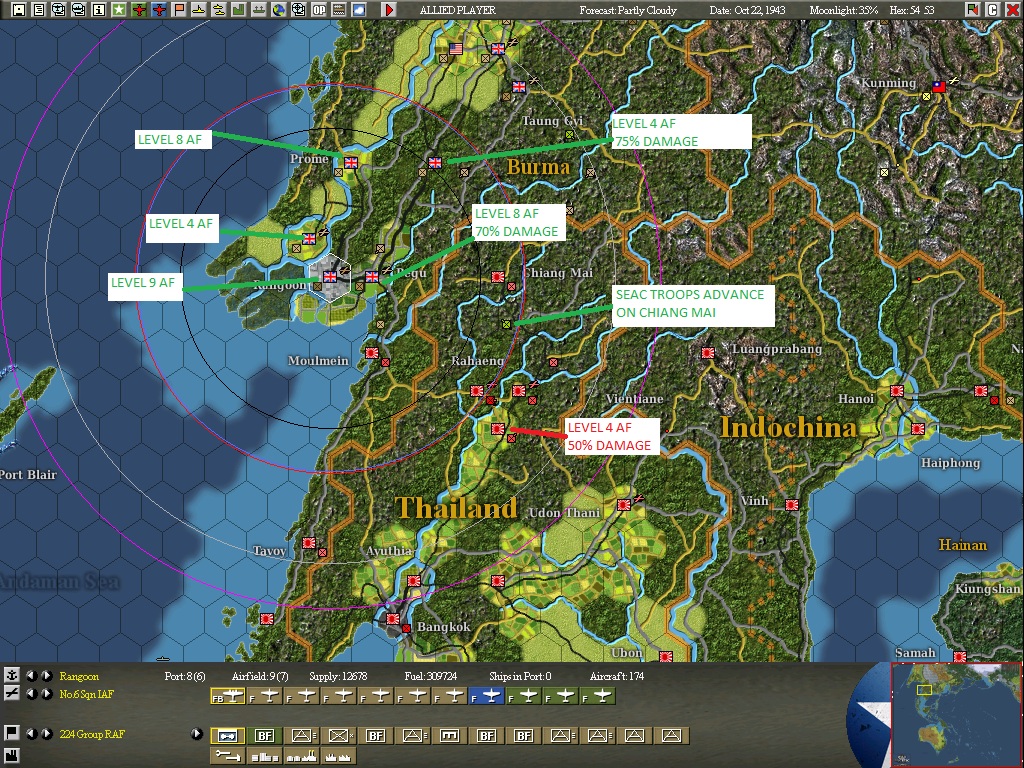
Task: Open the document list report icon
Action: point(39,10)
